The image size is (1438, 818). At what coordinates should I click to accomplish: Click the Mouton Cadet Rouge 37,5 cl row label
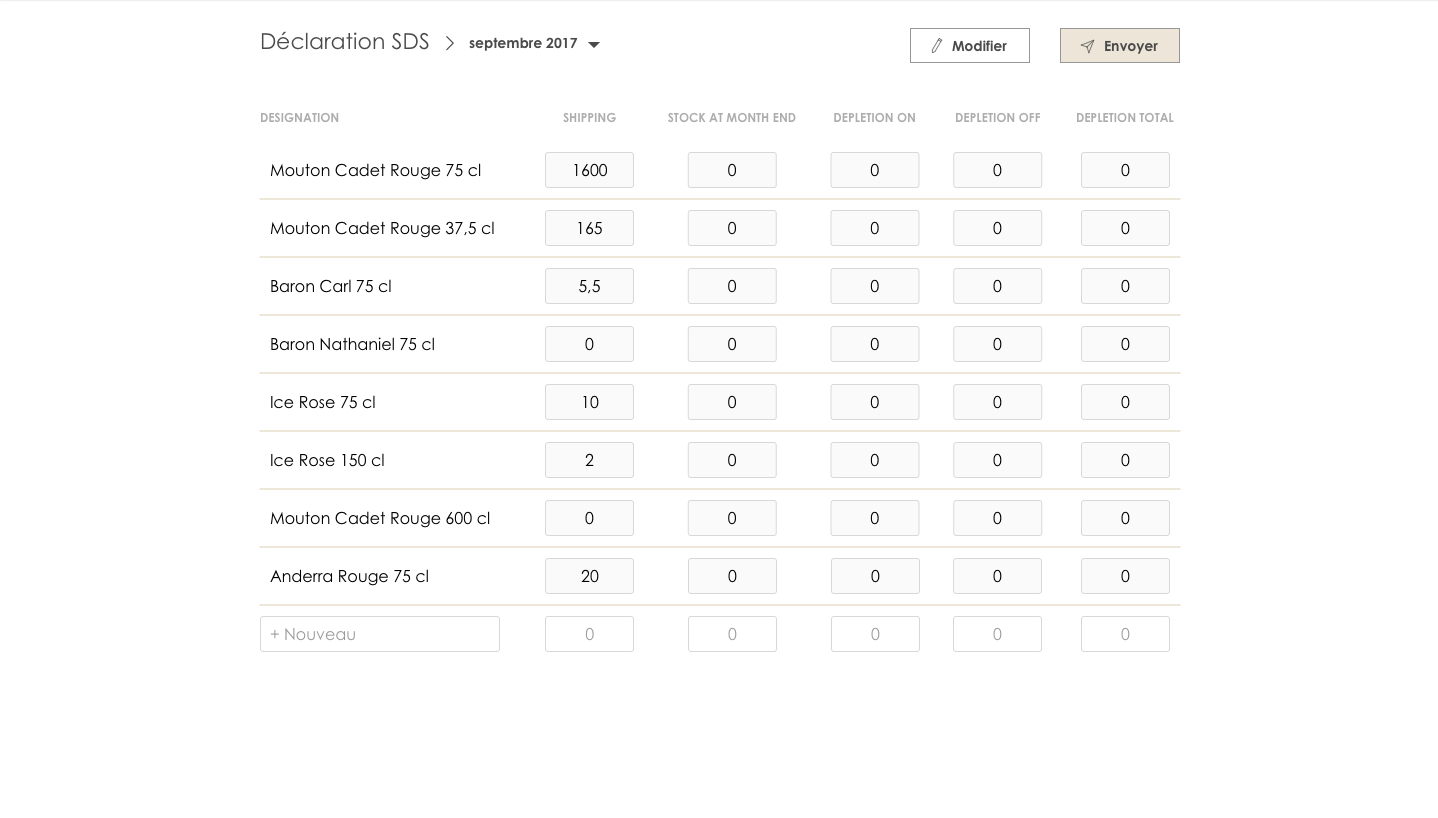[x=382, y=228]
